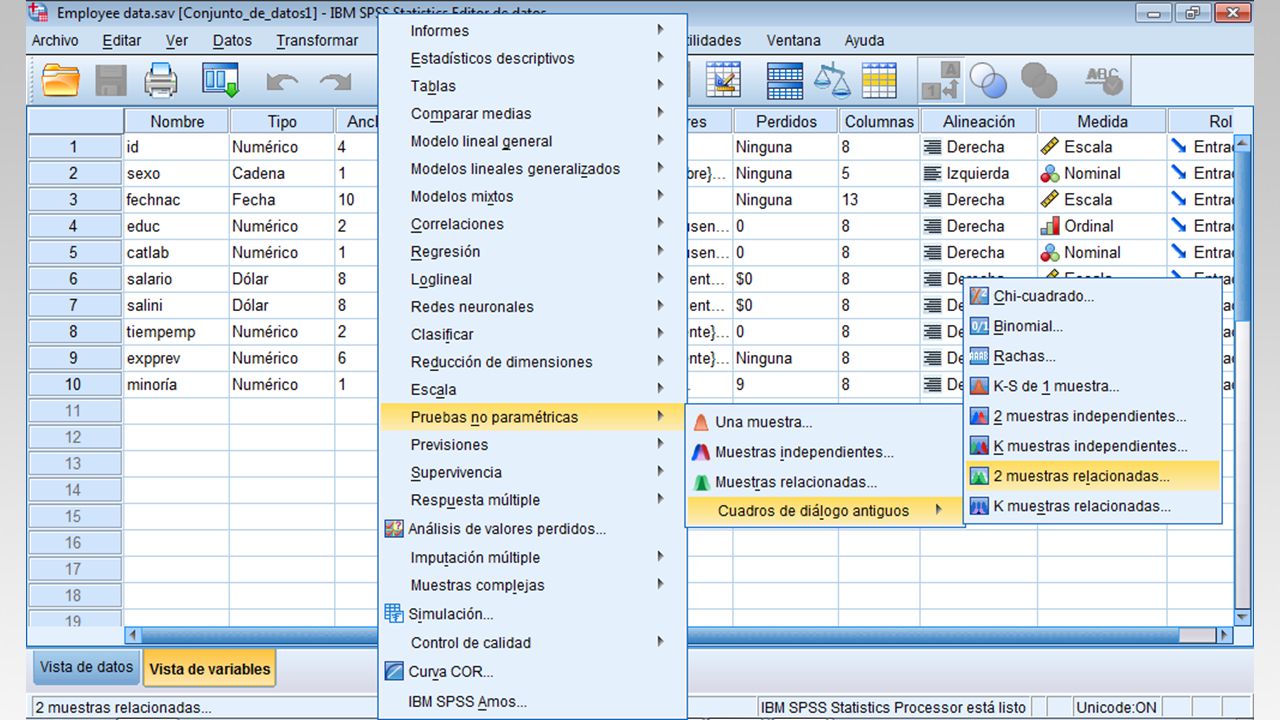Click the chart-with-pencil toolbar icon
The image size is (1280, 720).
coord(723,80)
